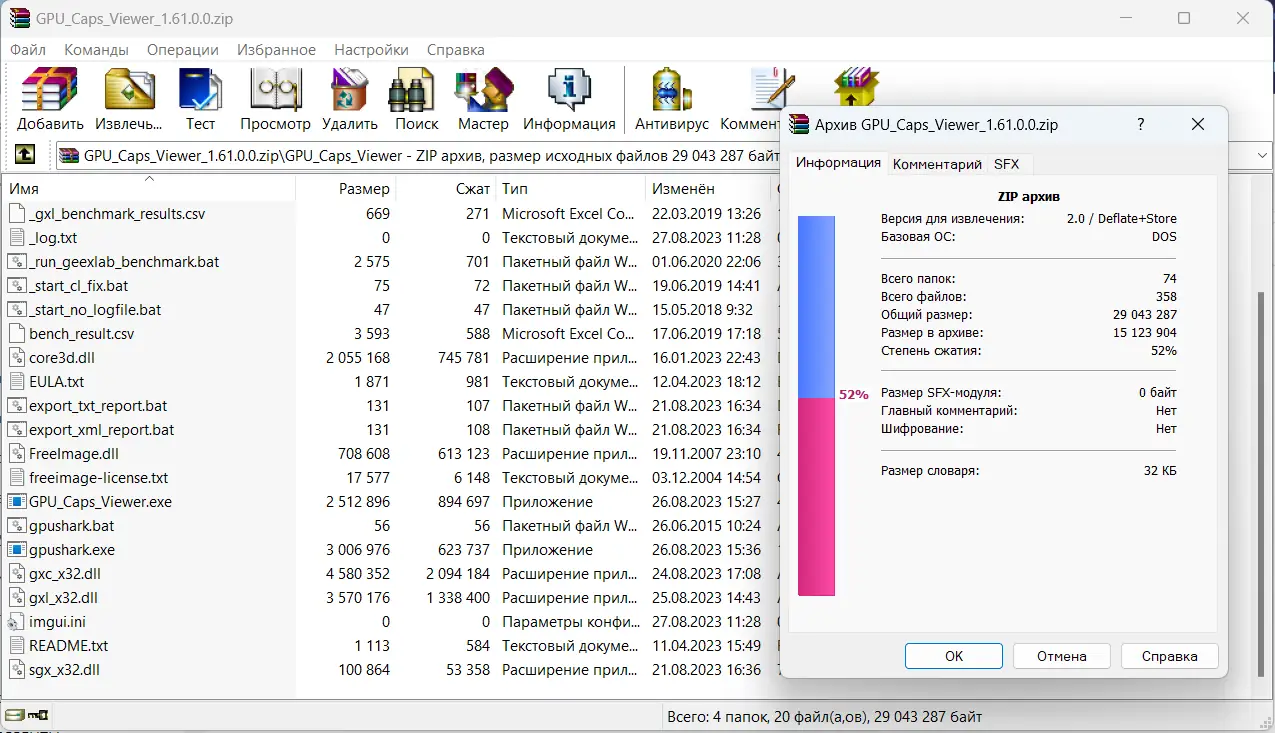The width and height of the screenshot is (1275, 733).
Task: Select the GPU_Caps_Viewer.exe file icon
Action: coord(16,501)
